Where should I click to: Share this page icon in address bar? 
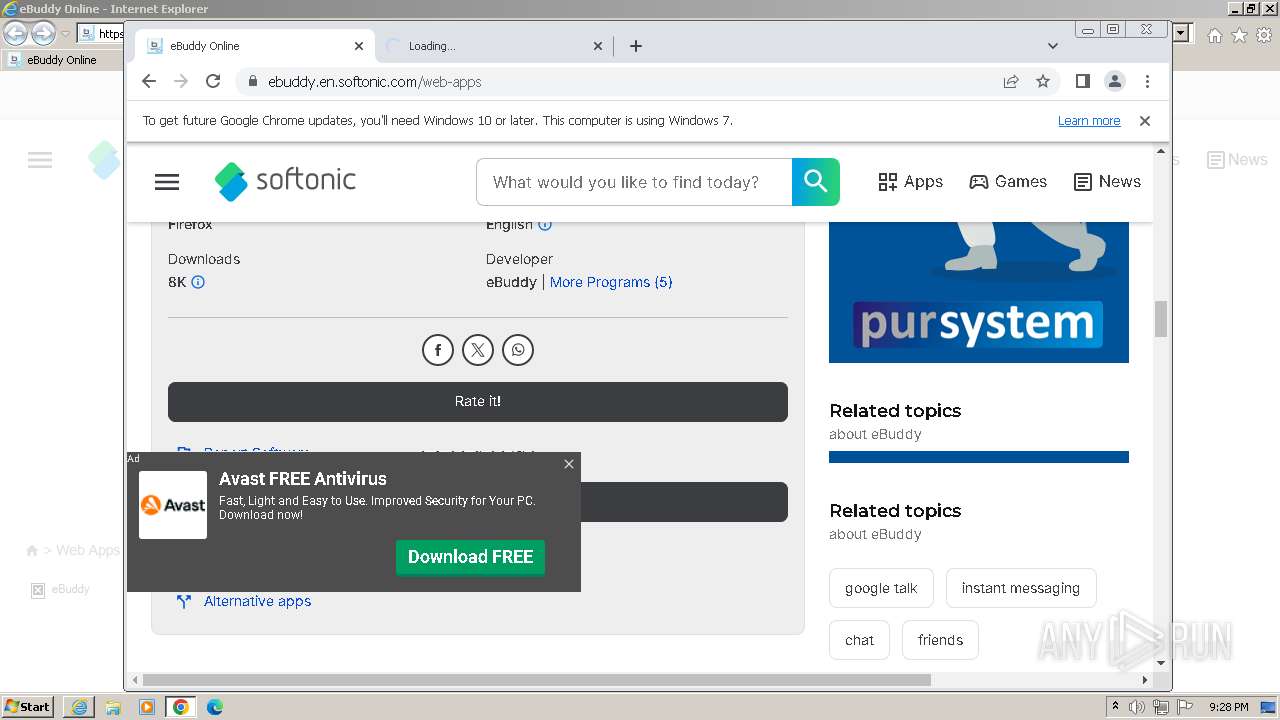pos(1011,81)
